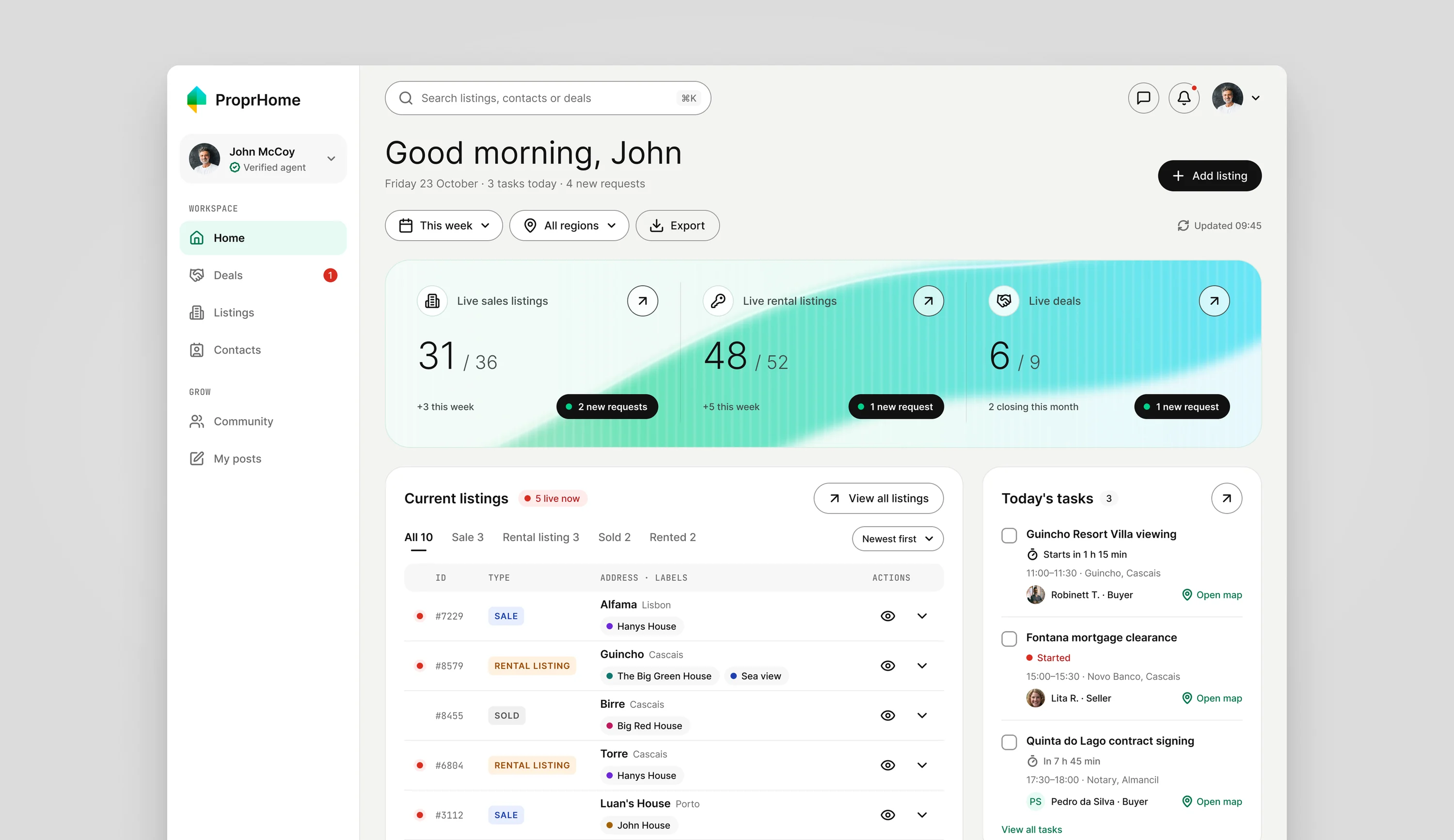
Task: Open the profile menu chevron at top right
Action: (x=1255, y=98)
